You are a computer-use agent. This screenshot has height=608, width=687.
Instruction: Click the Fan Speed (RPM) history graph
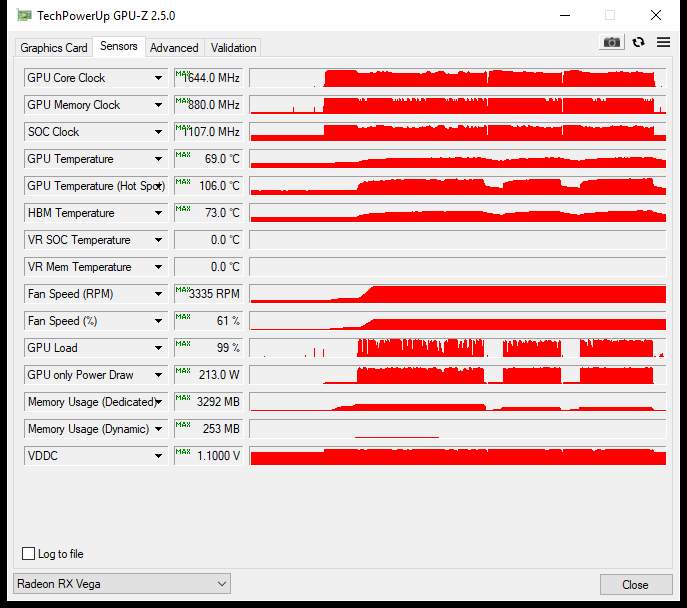458,294
